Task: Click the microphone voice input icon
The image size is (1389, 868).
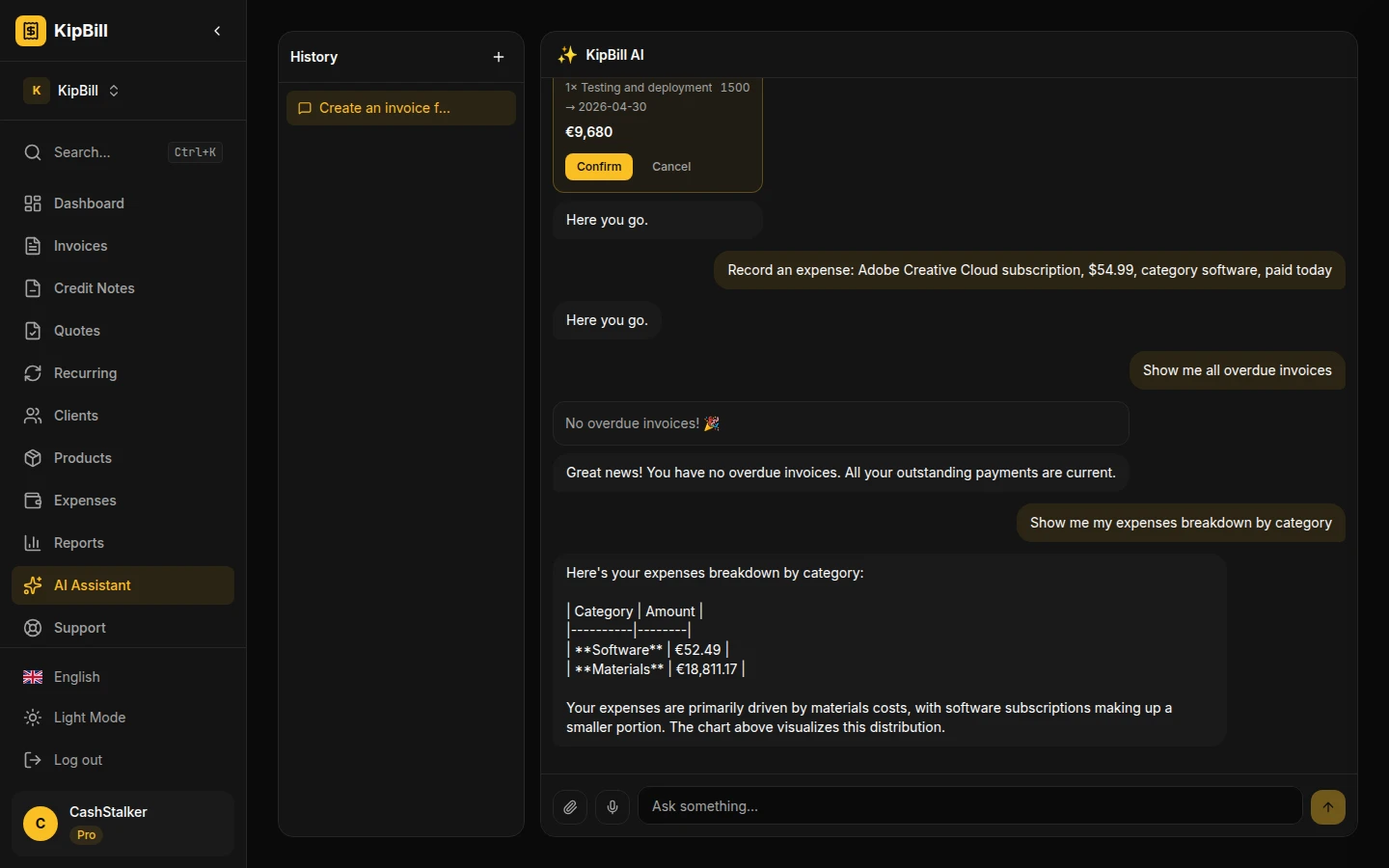Action: coord(613,807)
